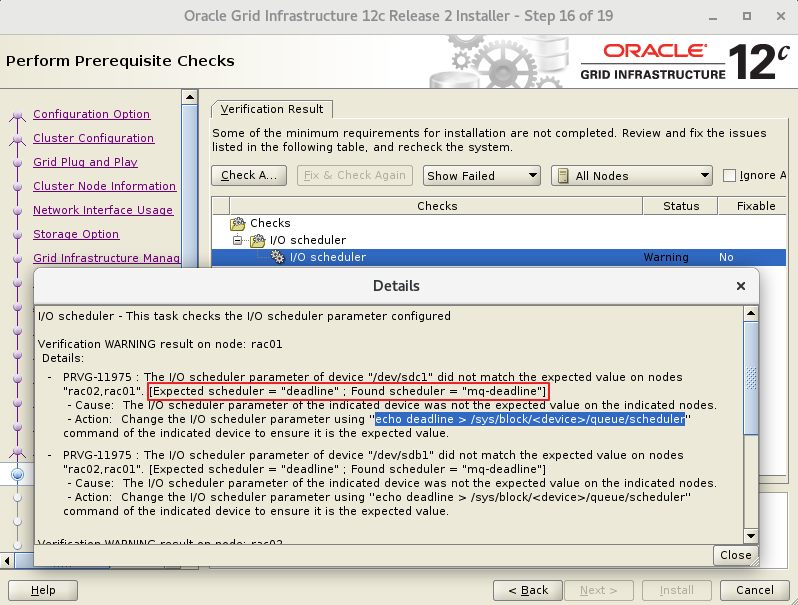The image size is (798, 605).
Task: Collapse the I/O scheduler tree group
Action: (238, 240)
